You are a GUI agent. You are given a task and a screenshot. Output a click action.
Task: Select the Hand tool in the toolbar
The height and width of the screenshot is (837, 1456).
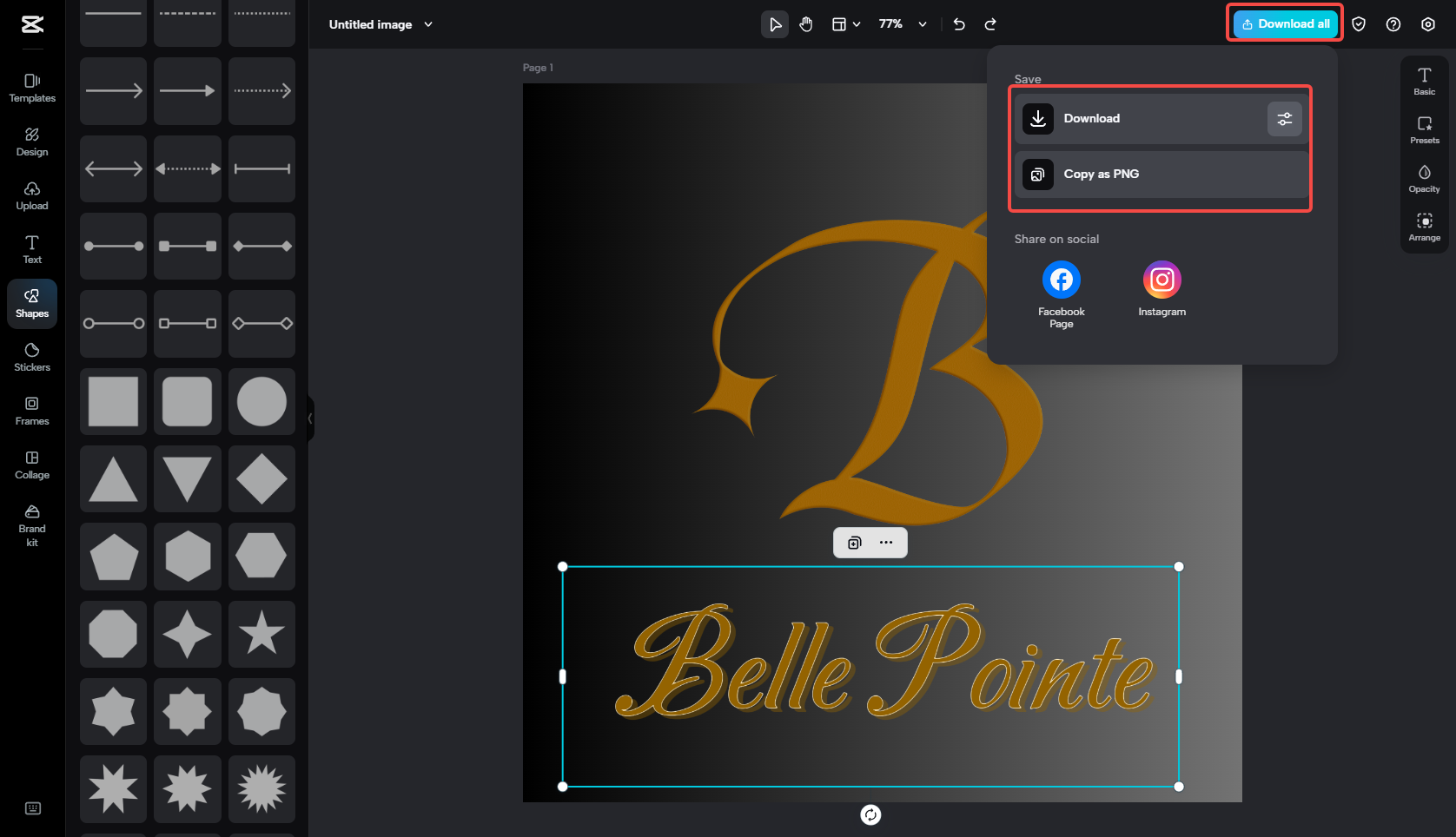coord(805,24)
